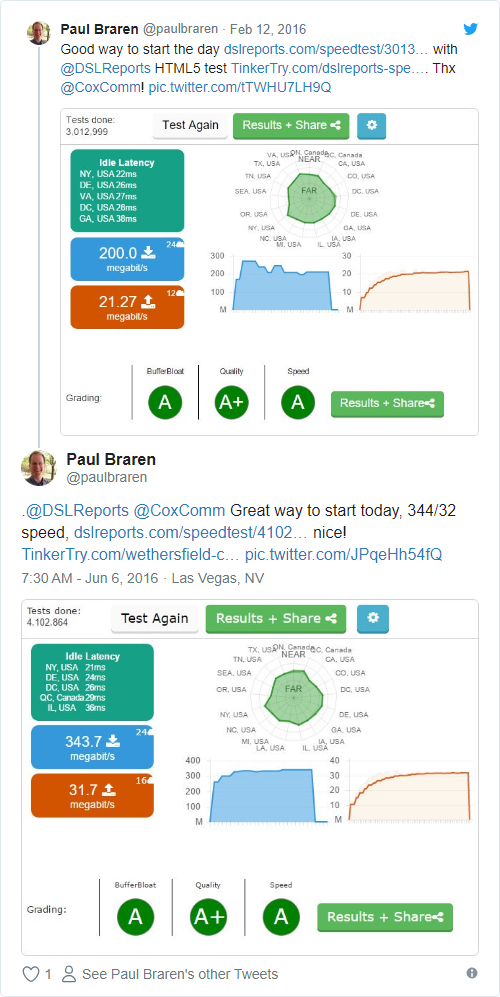
Task: Click See Paul Braren's other Tweets
Action: coord(179,973)
